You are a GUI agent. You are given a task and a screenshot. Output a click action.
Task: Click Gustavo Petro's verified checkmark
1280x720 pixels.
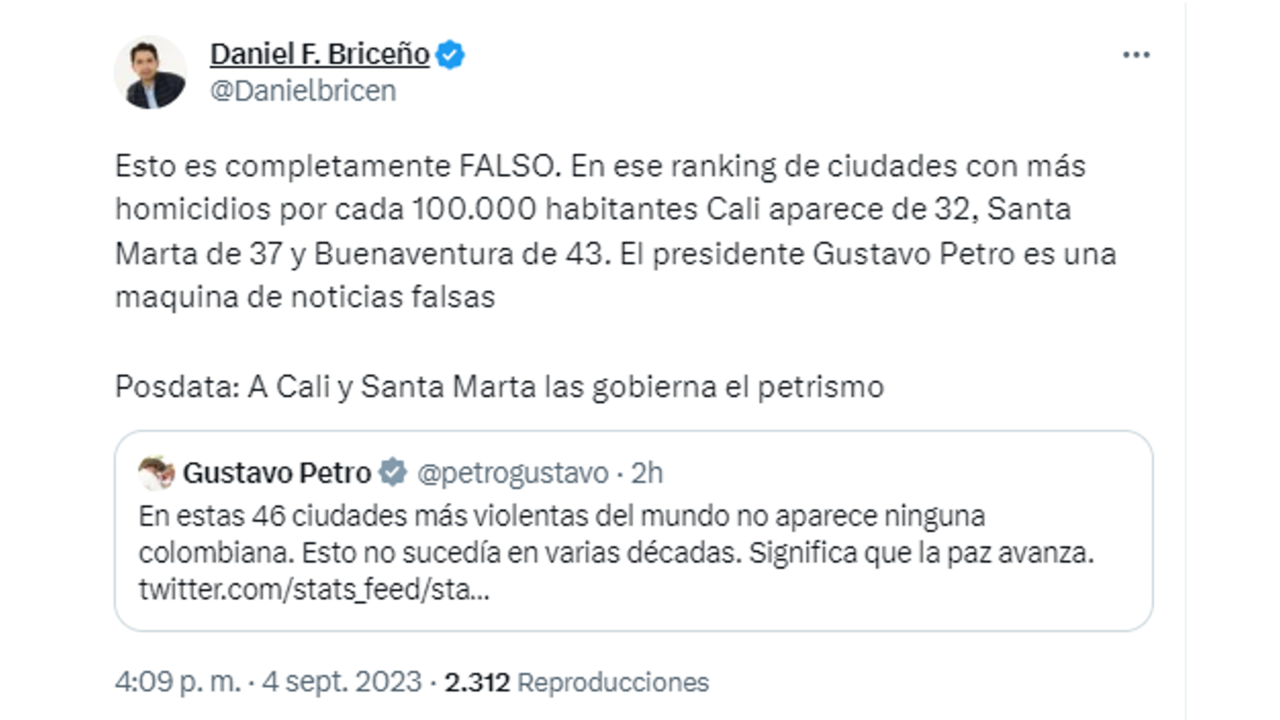393,473
